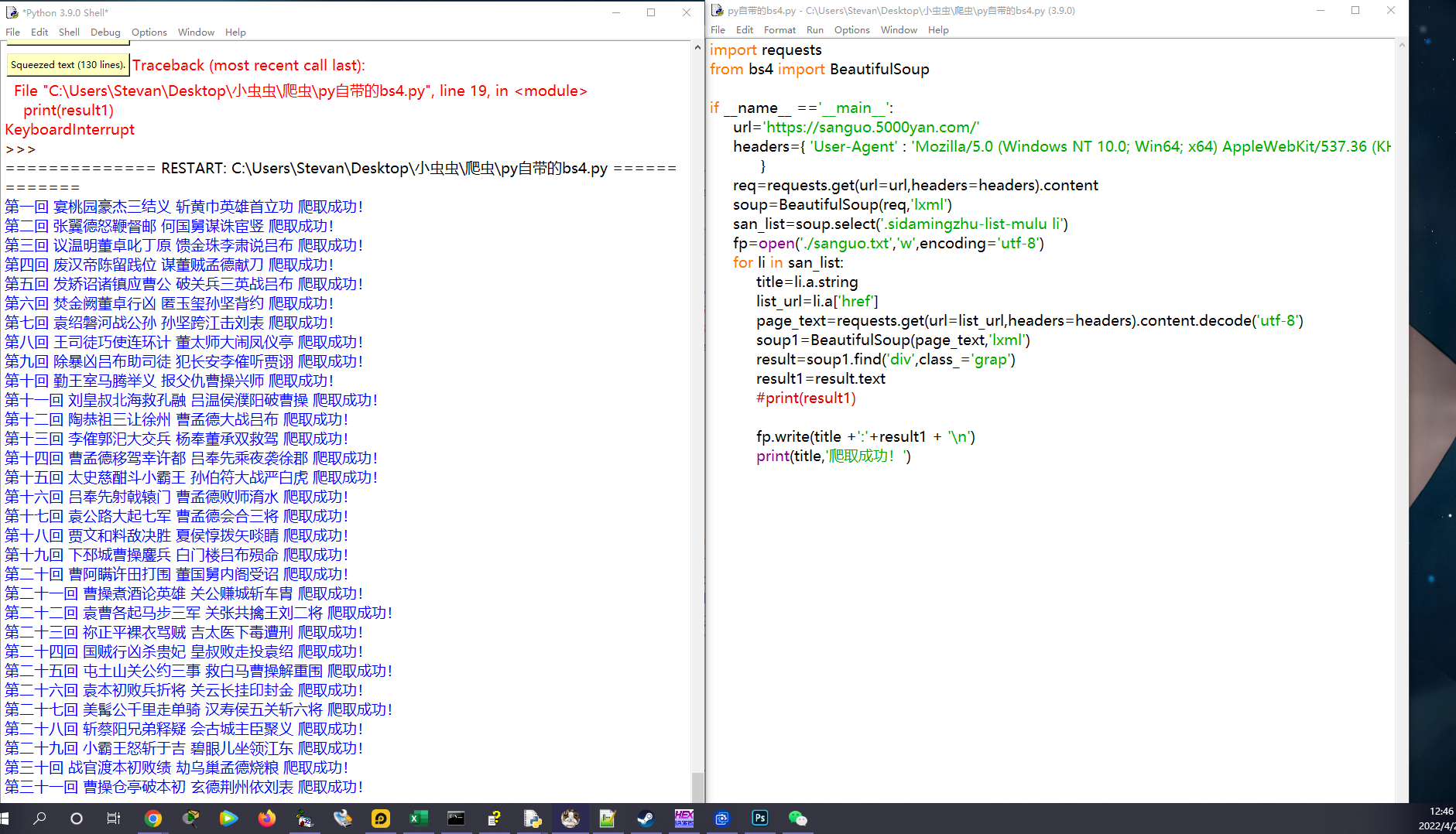
Task: Open Window menu in Python Shell
Action: point(196,32)
